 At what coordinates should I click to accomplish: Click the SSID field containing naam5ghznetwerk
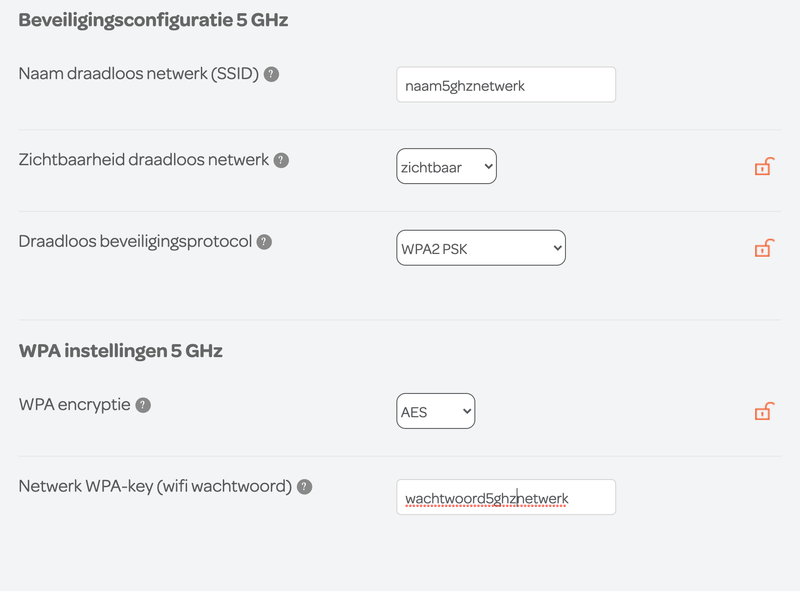[505, 85]
